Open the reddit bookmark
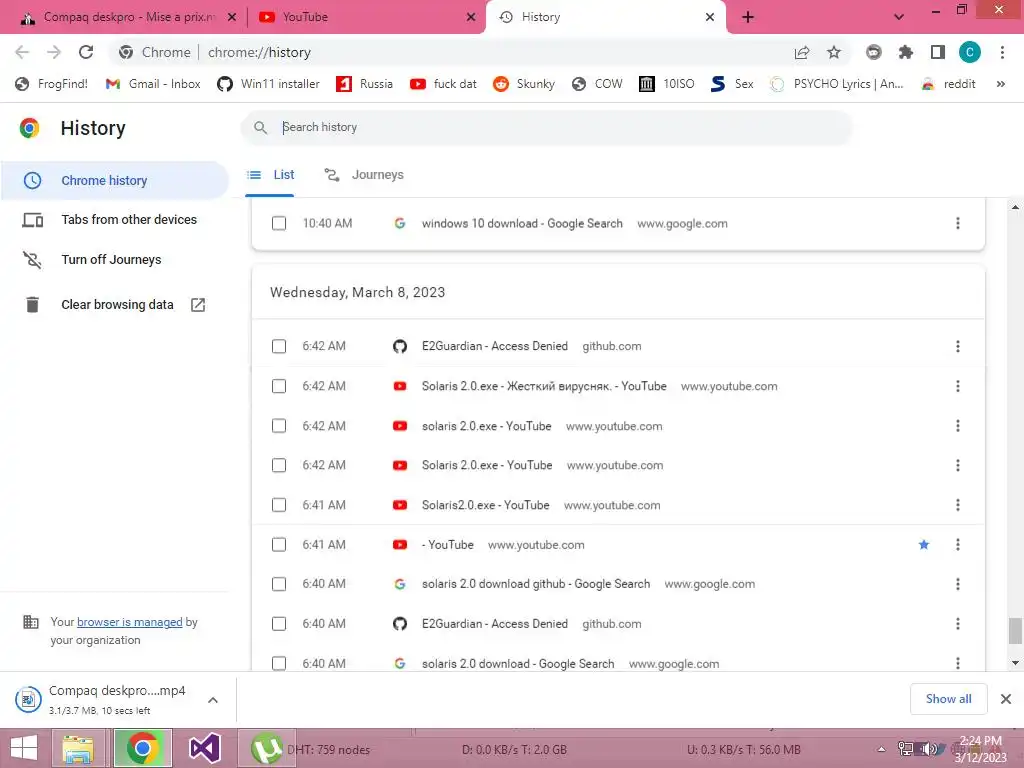 [x=948, y=84]
